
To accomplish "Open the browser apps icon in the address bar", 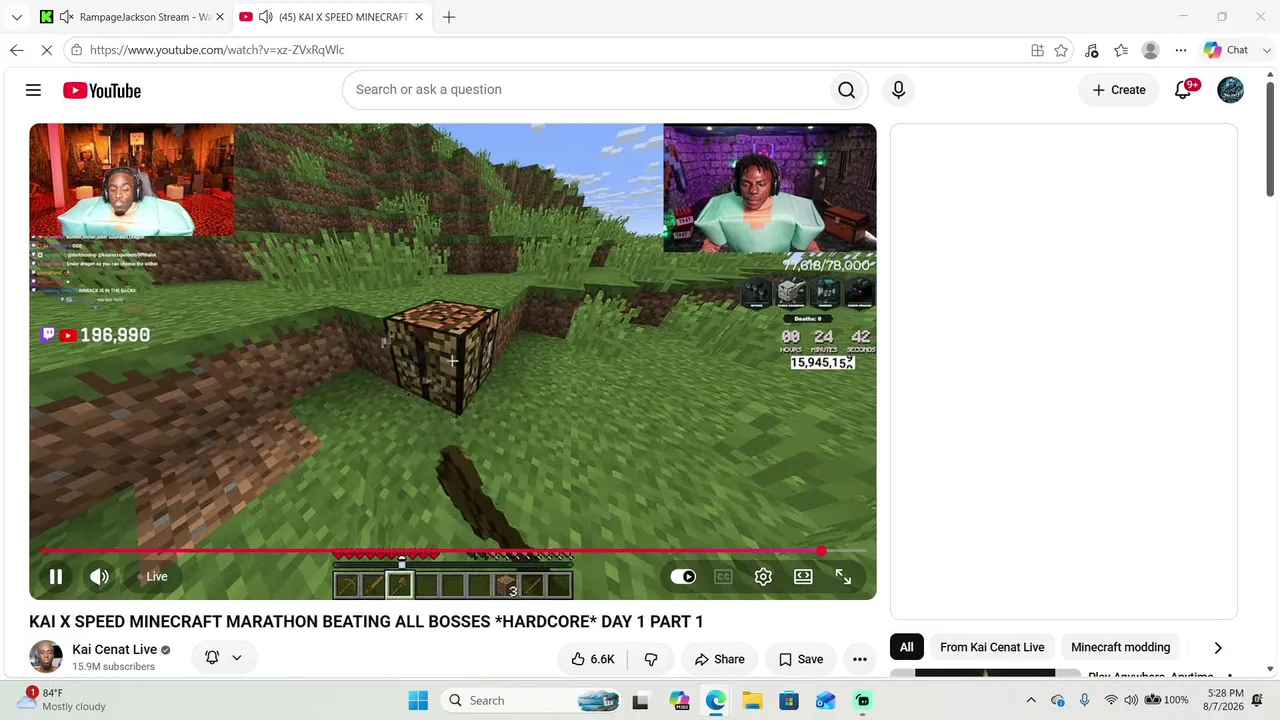I will [x=1037, y=50].
